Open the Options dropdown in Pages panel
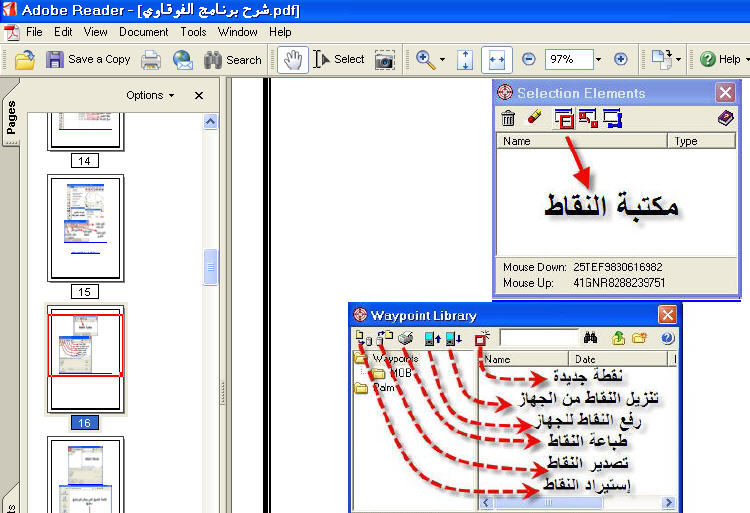The height and width of the screenshot is (513, 750). 150,95
